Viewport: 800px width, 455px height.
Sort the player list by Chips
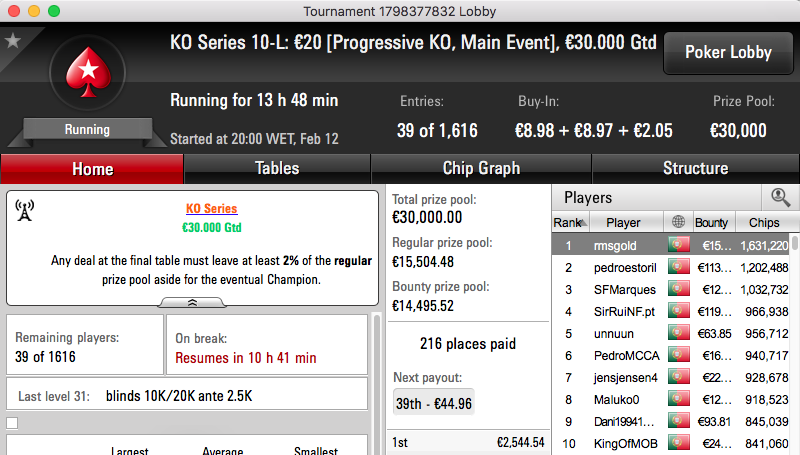tap(764, 222)
